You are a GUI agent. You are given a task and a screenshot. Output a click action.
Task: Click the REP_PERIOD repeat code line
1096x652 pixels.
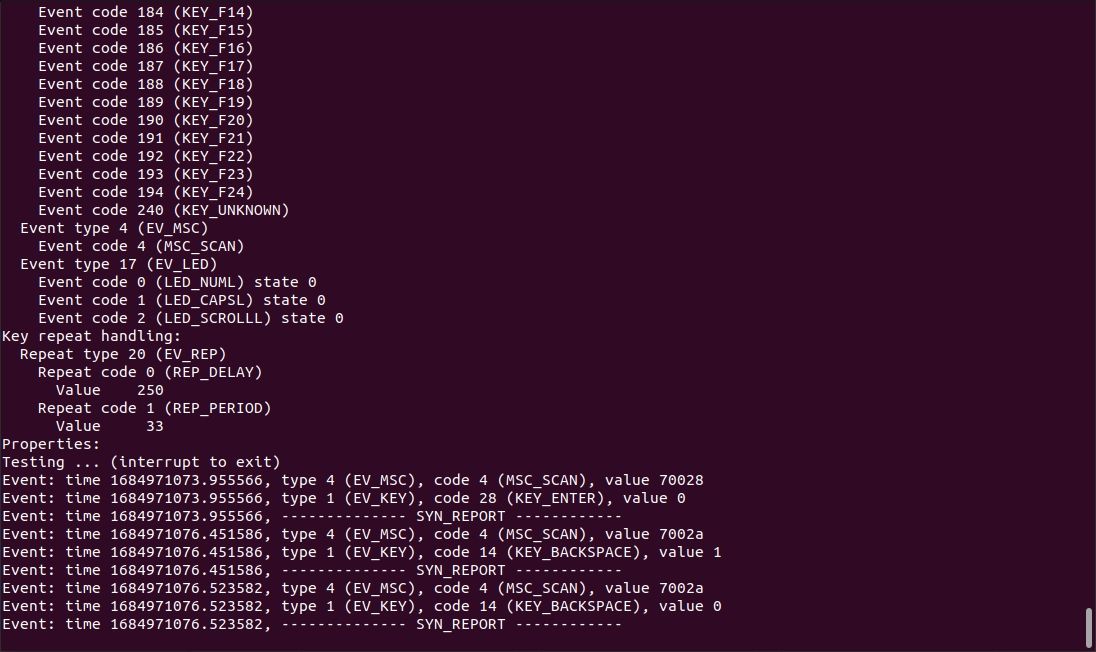pos(154,408)
